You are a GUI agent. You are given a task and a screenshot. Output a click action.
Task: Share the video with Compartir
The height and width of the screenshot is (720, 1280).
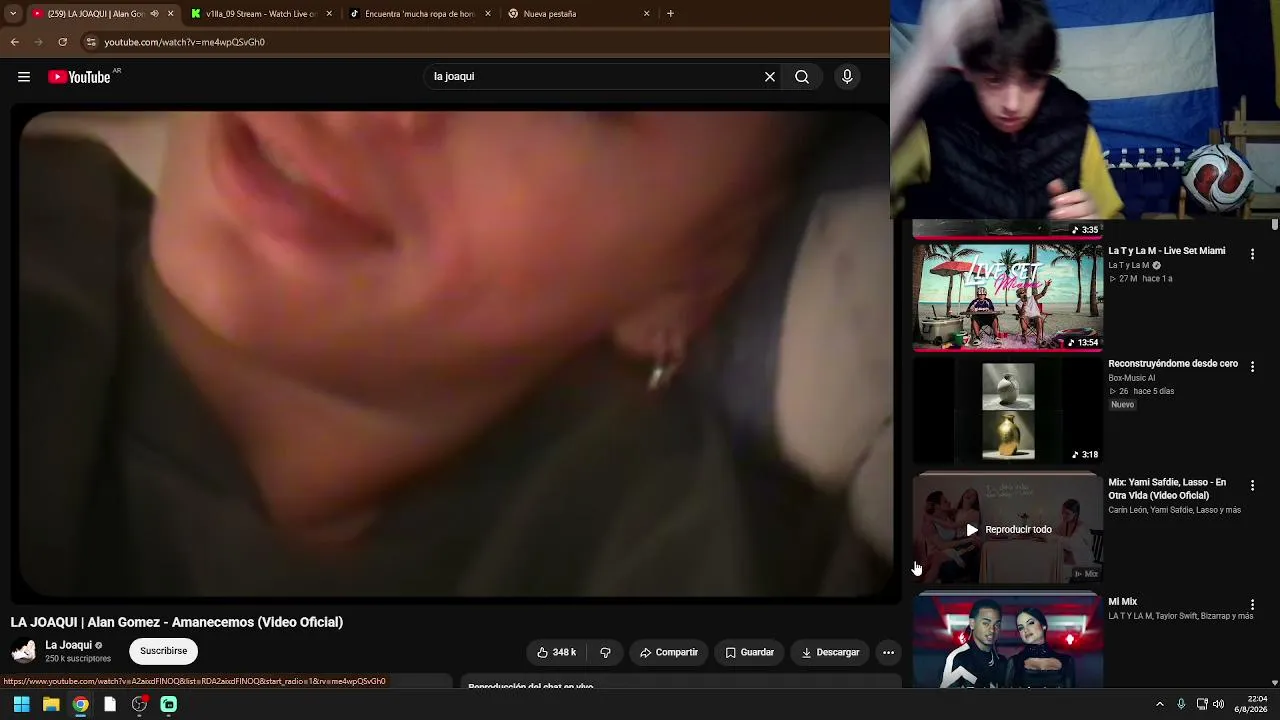coord(669,653)
